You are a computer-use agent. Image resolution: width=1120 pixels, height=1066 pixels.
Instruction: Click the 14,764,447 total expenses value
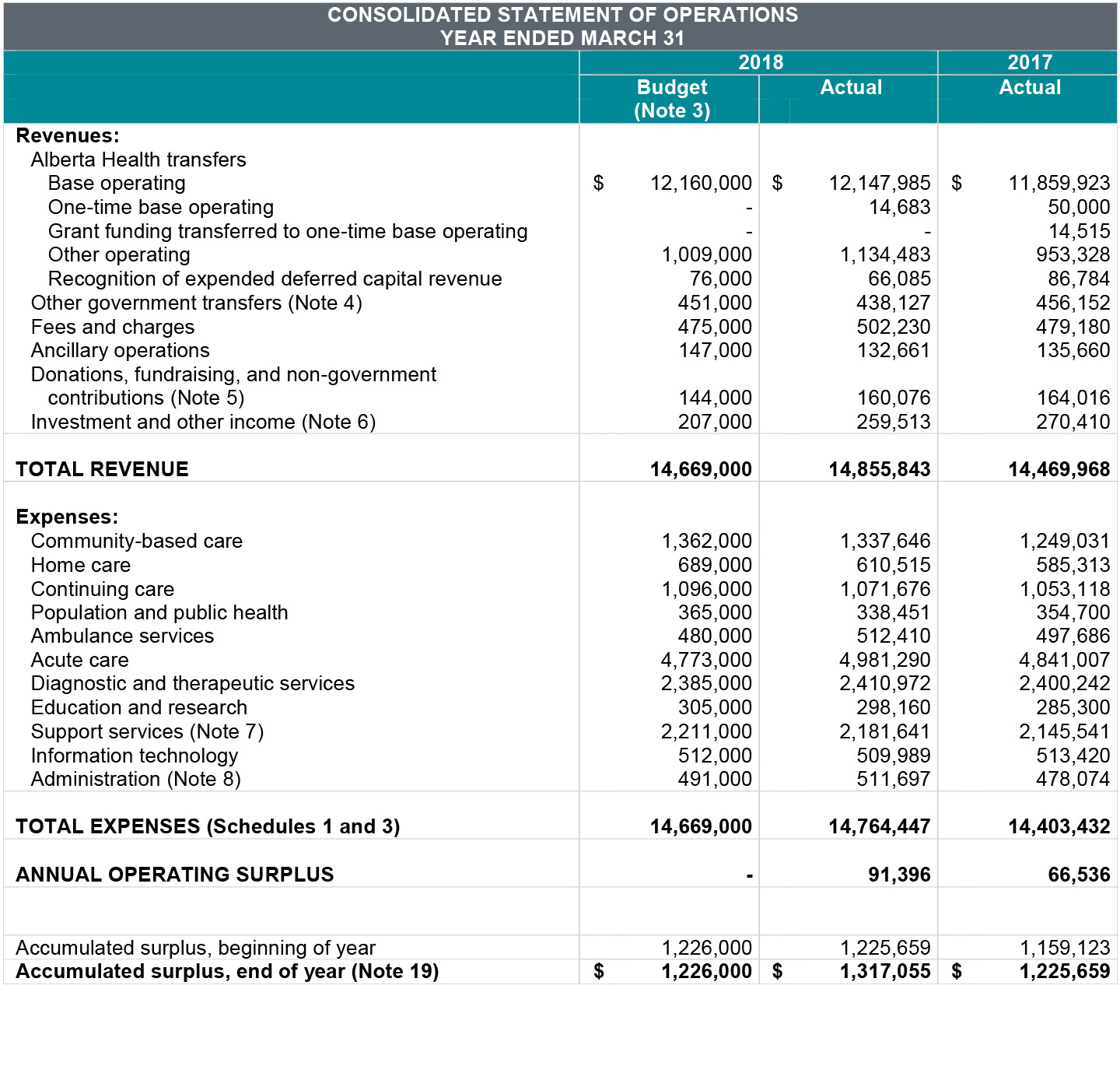[x=880, y=827]
